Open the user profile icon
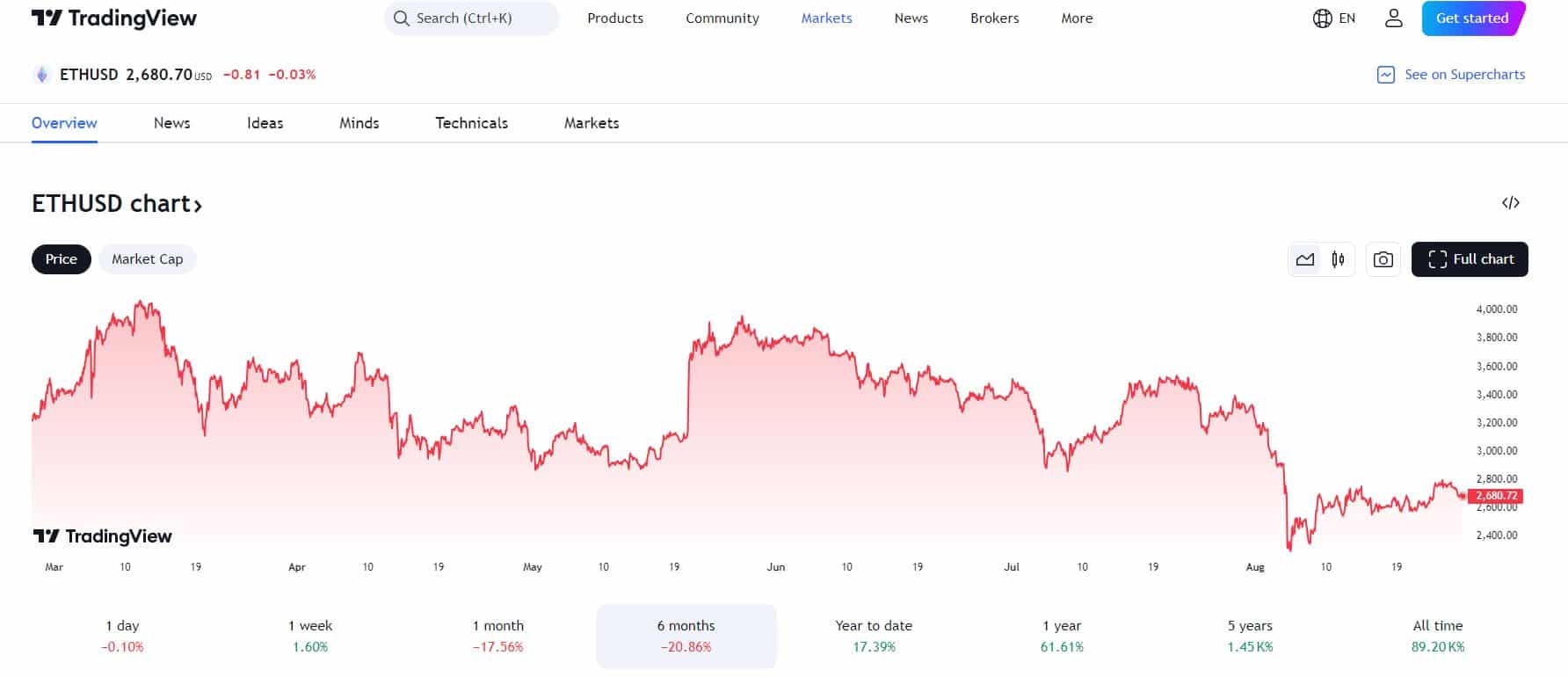 coord(1394,18)
